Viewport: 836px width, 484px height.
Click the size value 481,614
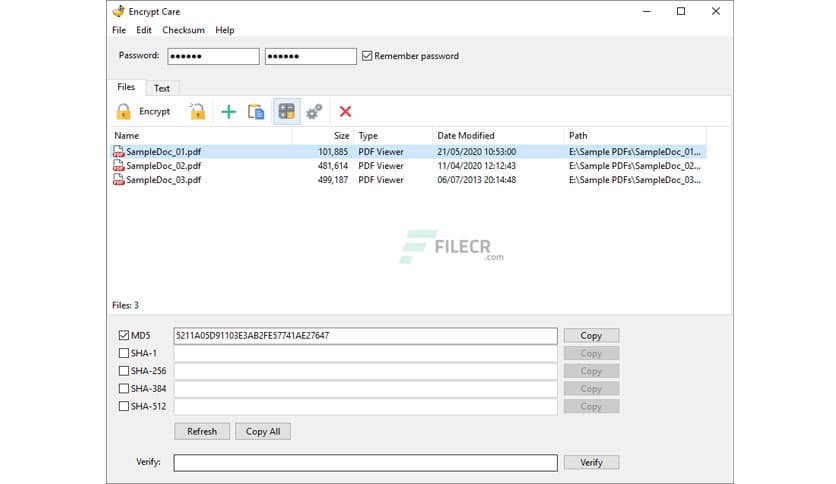[333, 166]
